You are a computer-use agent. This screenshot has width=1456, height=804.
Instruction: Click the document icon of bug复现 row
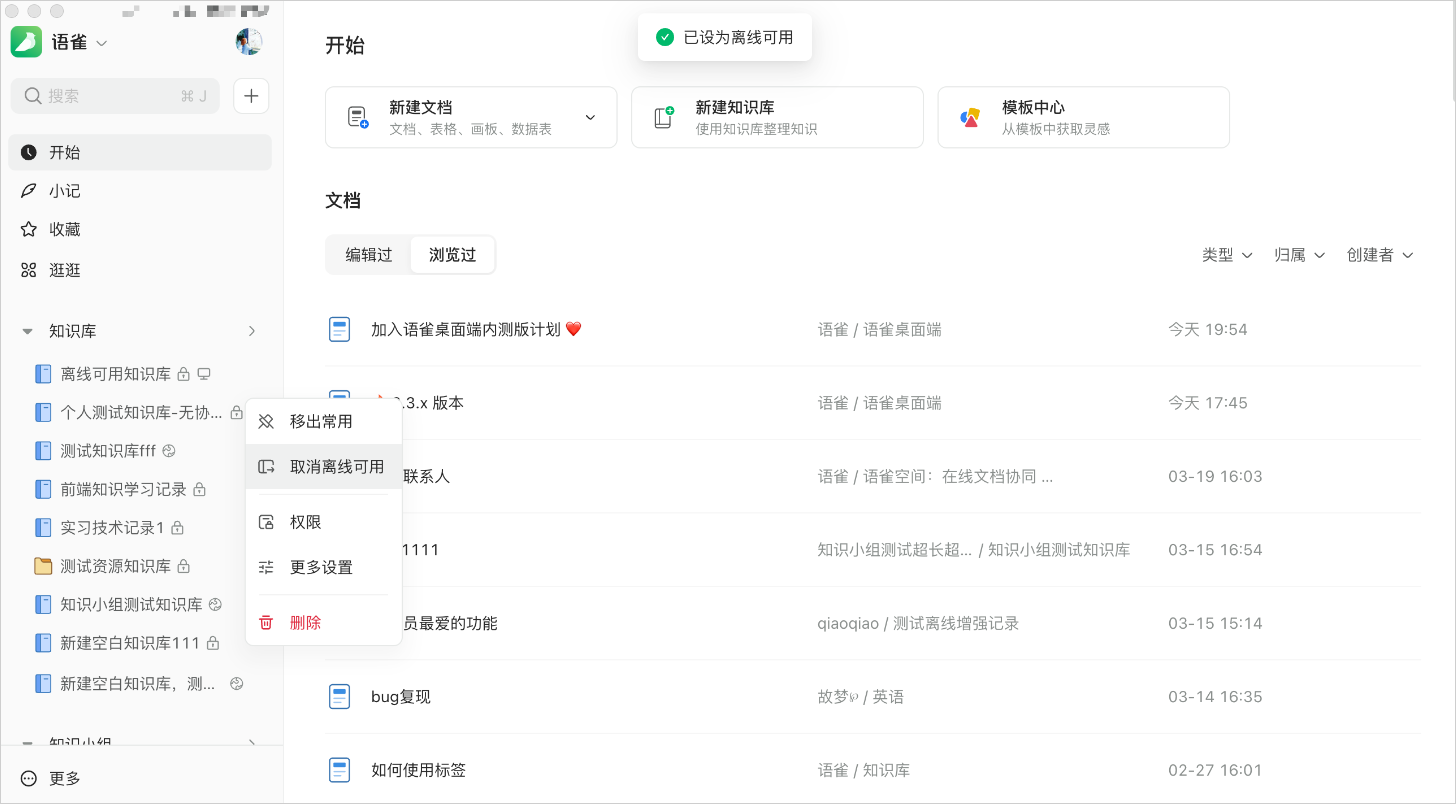click(x=340, y=697)
